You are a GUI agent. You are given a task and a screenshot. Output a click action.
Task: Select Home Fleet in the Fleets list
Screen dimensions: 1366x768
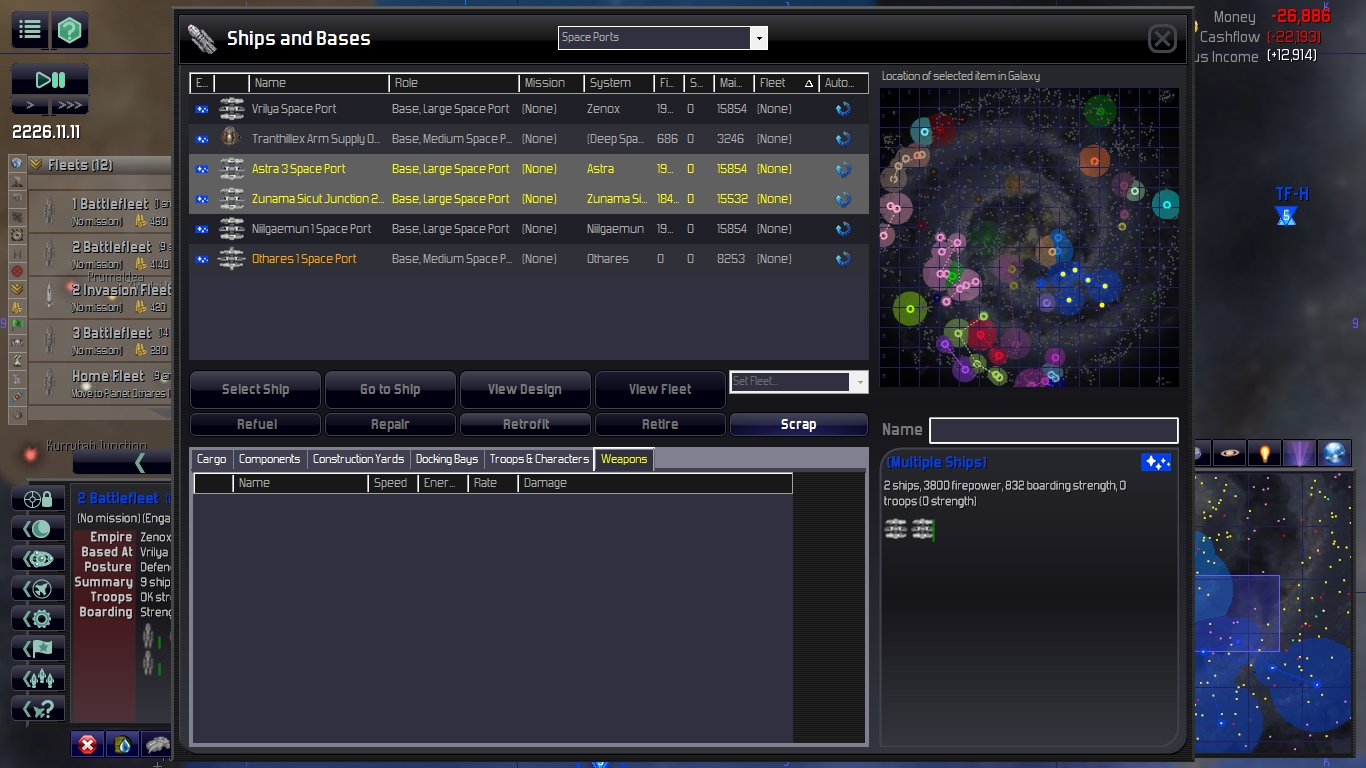[x=100, y=384]
